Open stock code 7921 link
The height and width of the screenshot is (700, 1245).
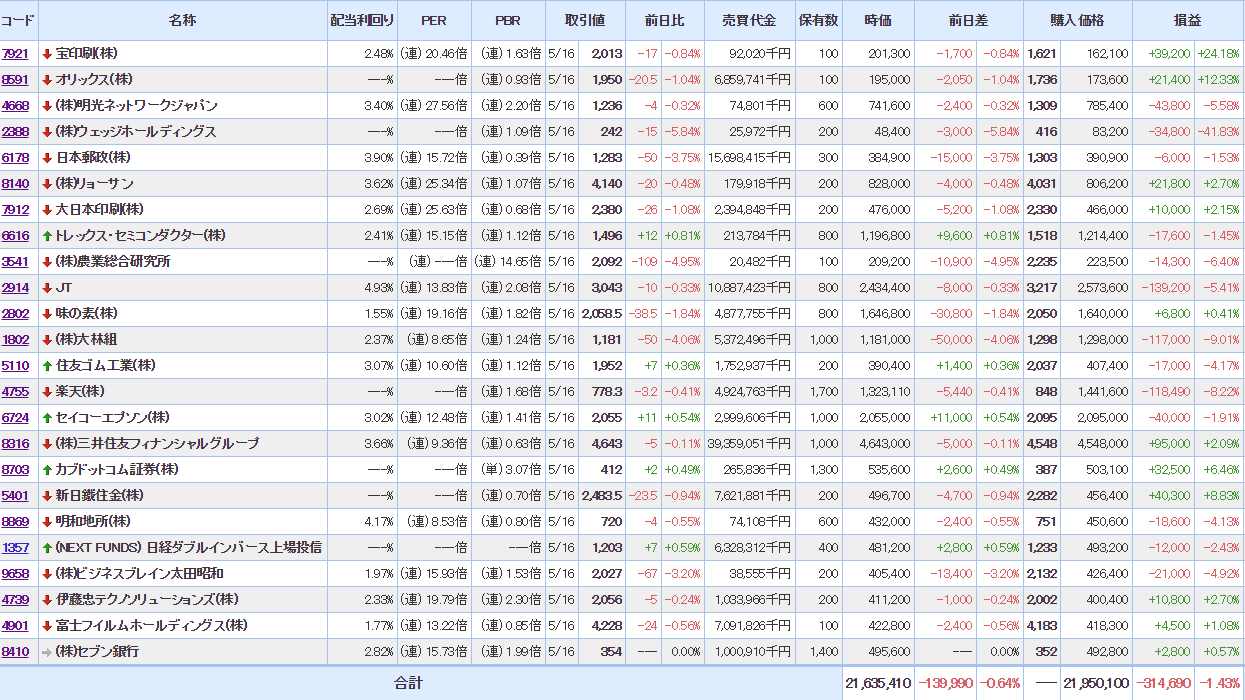coord(15,53)
